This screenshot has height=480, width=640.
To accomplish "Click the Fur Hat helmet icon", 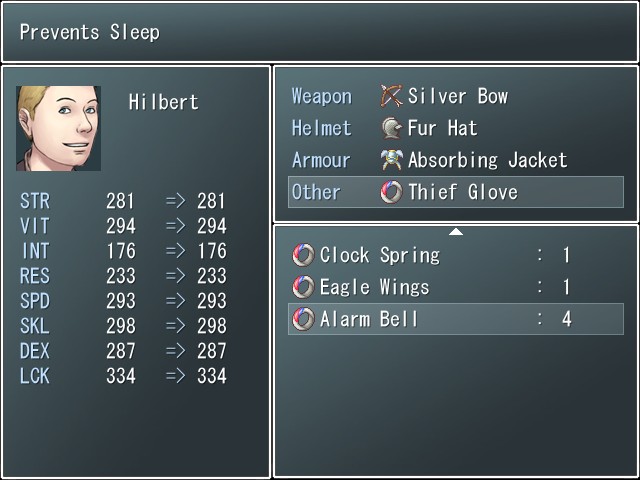I will pos(391,128).
